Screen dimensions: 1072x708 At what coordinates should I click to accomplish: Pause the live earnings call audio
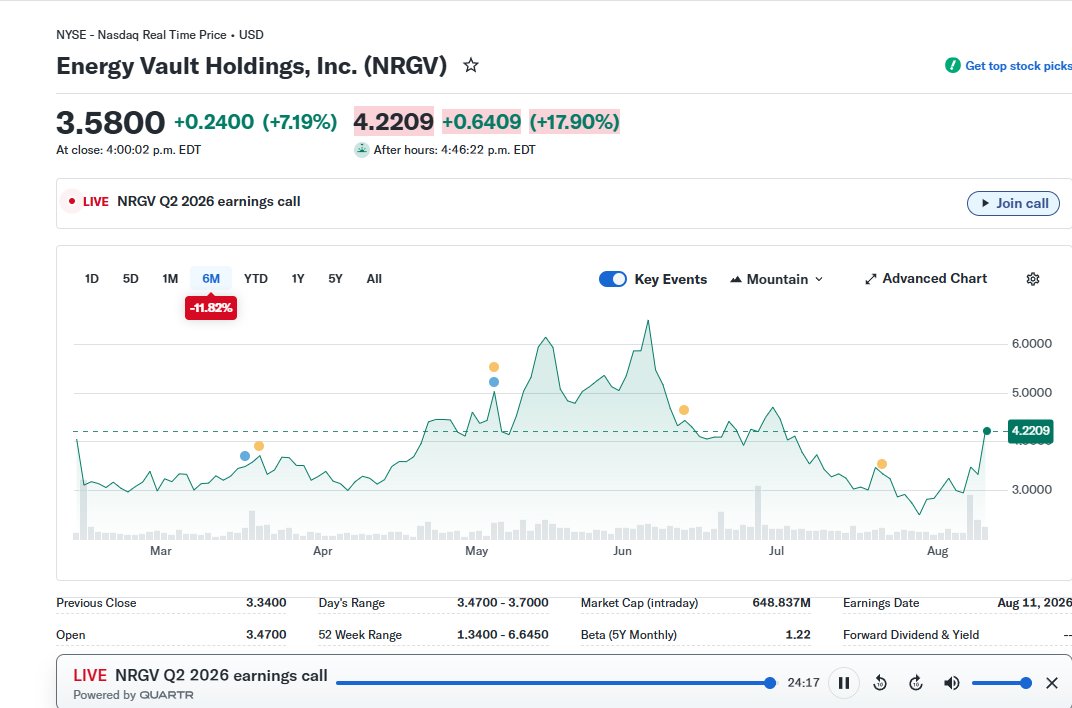[x=844, y=683]
